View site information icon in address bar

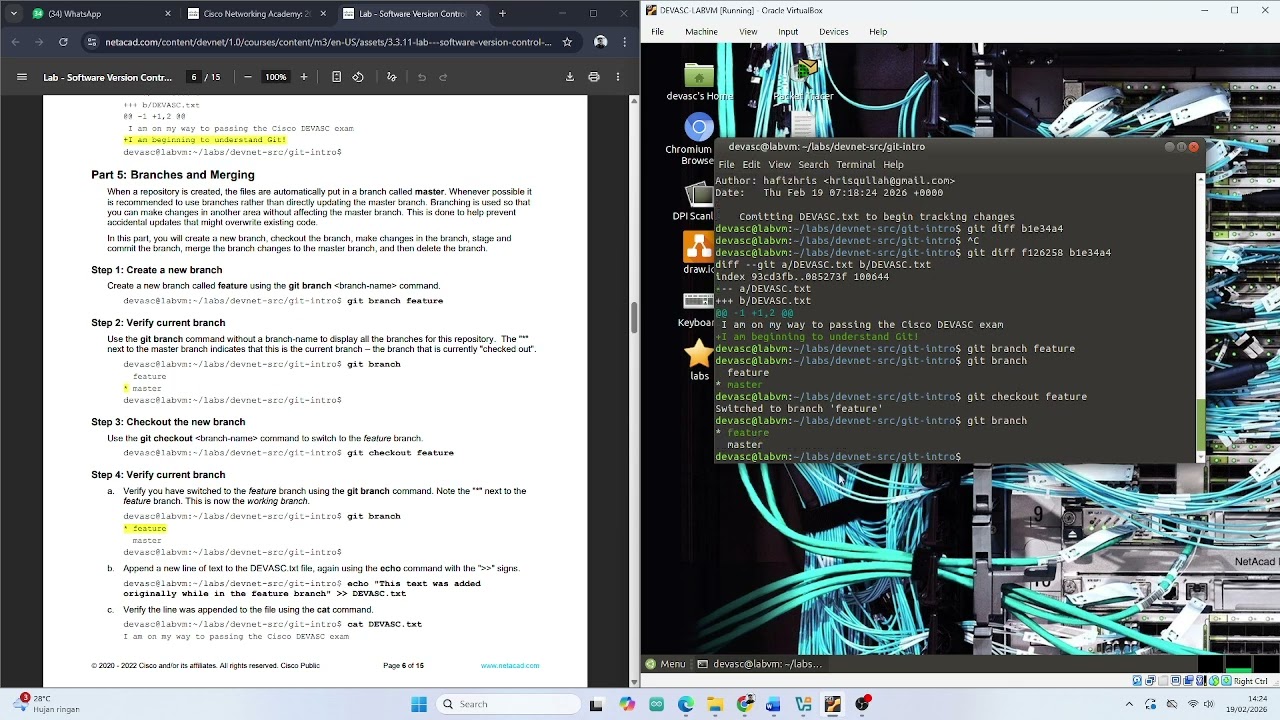click(x=92, y=42)
